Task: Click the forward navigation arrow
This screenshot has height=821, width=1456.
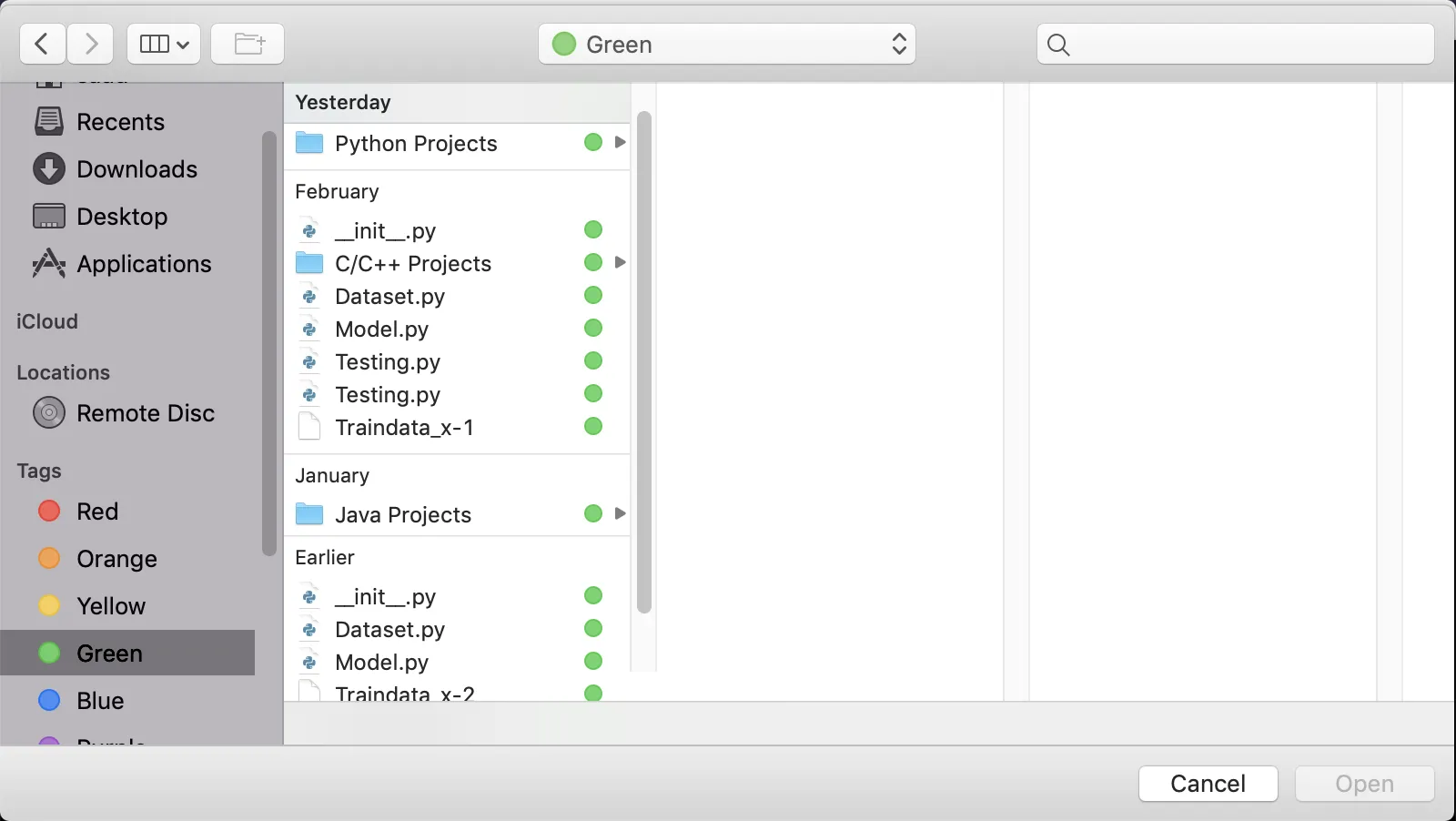Action: pyautogui.click(x=90, y=44)
